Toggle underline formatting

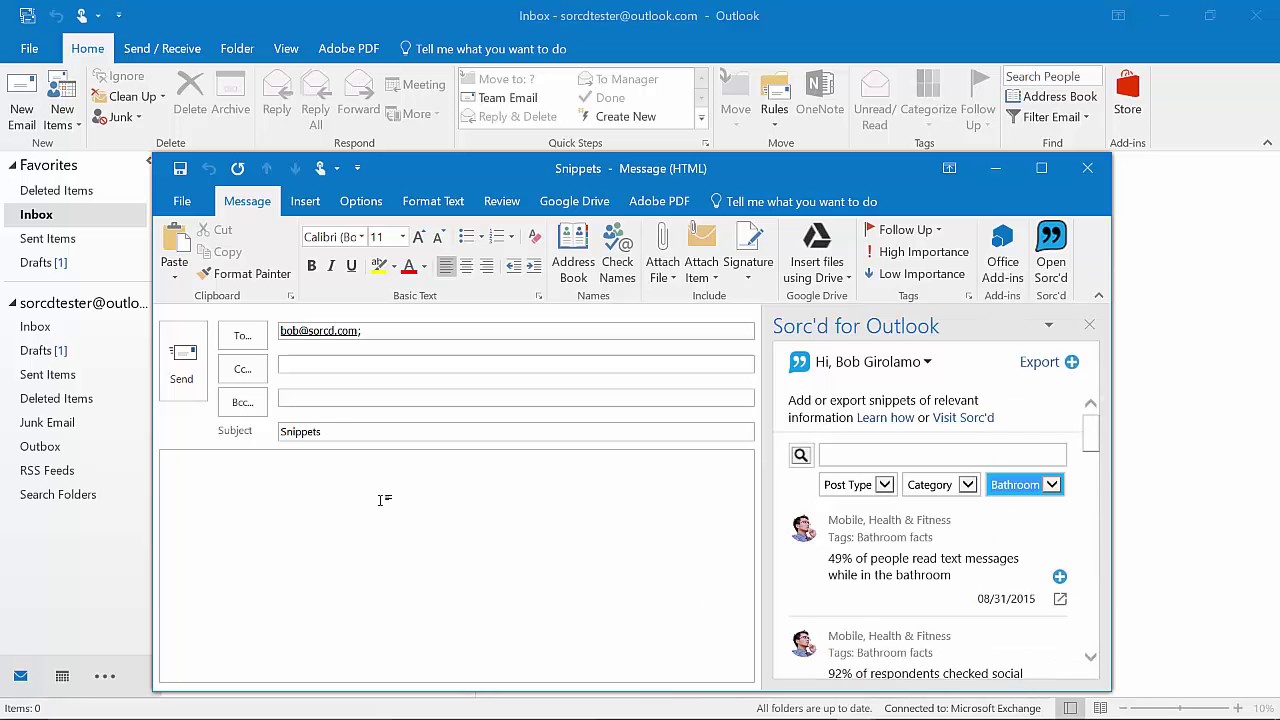coord(351,266)
